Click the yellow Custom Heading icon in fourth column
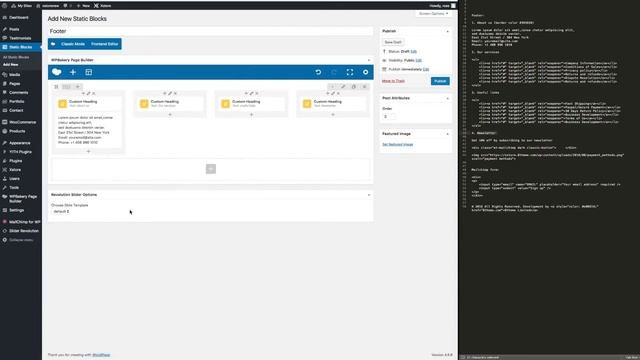 click(x=307, y=104)
